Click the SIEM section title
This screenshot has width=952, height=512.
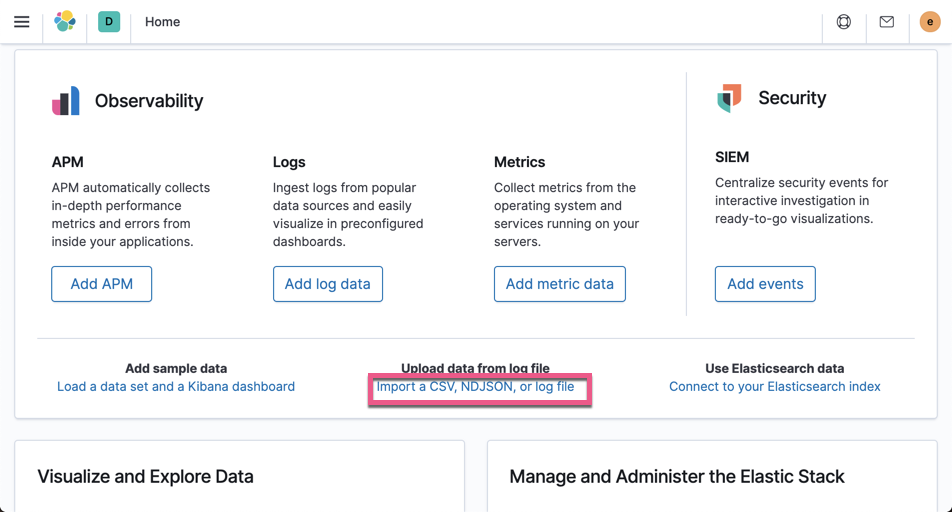click(732, 157)
